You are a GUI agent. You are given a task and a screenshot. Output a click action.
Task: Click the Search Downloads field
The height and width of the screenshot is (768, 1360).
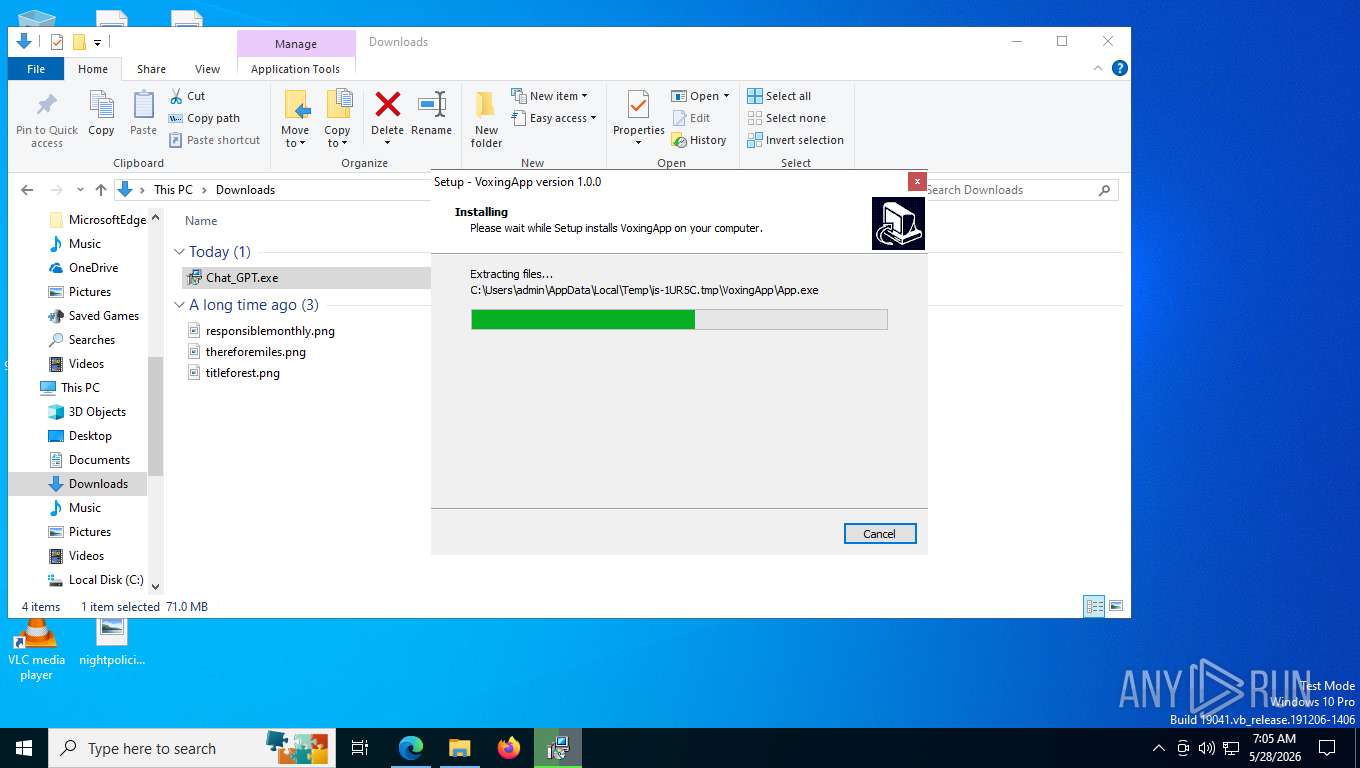tap(1018, 189)
